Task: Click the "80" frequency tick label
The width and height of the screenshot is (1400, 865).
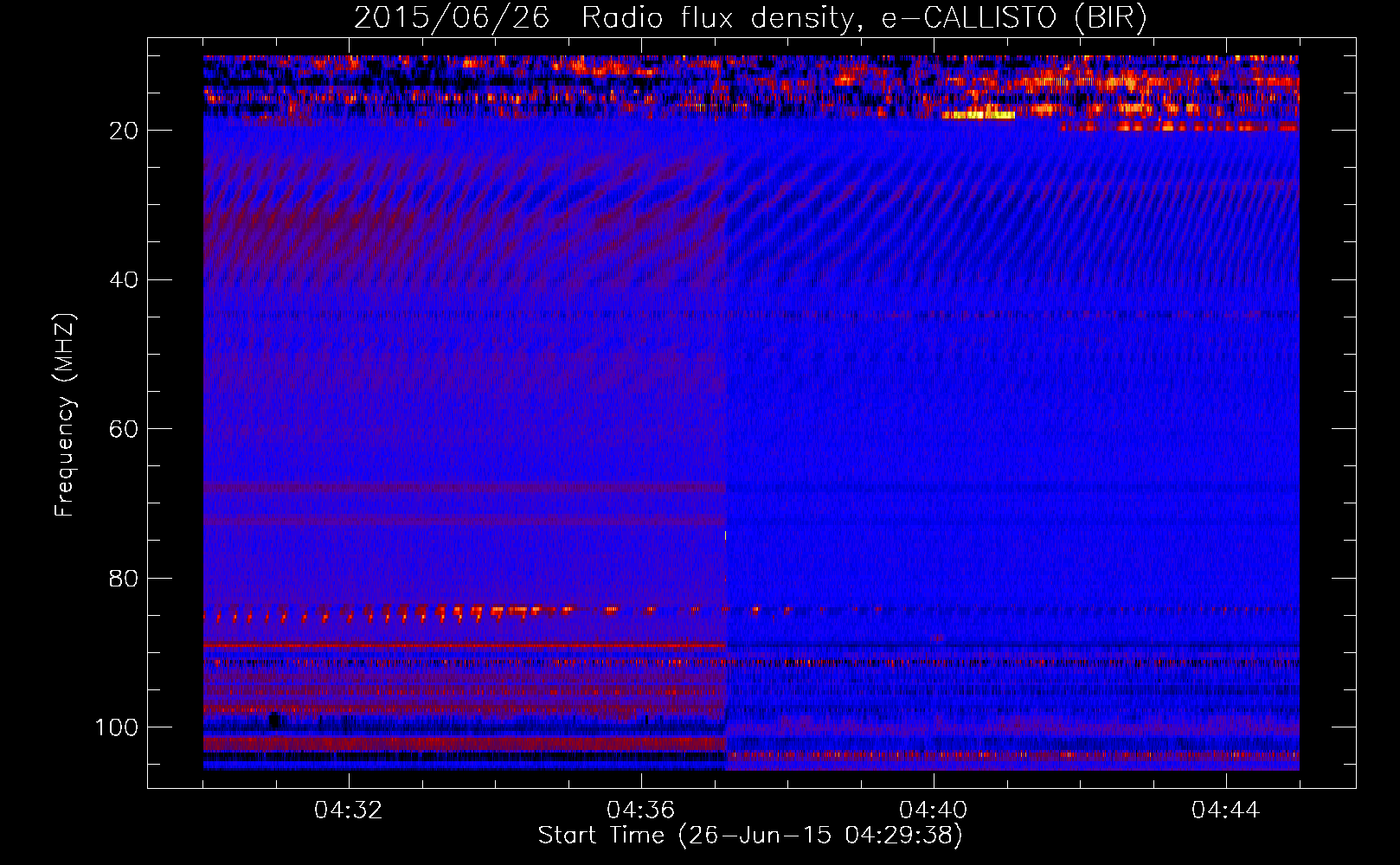Action: click(x=124, y=579)
